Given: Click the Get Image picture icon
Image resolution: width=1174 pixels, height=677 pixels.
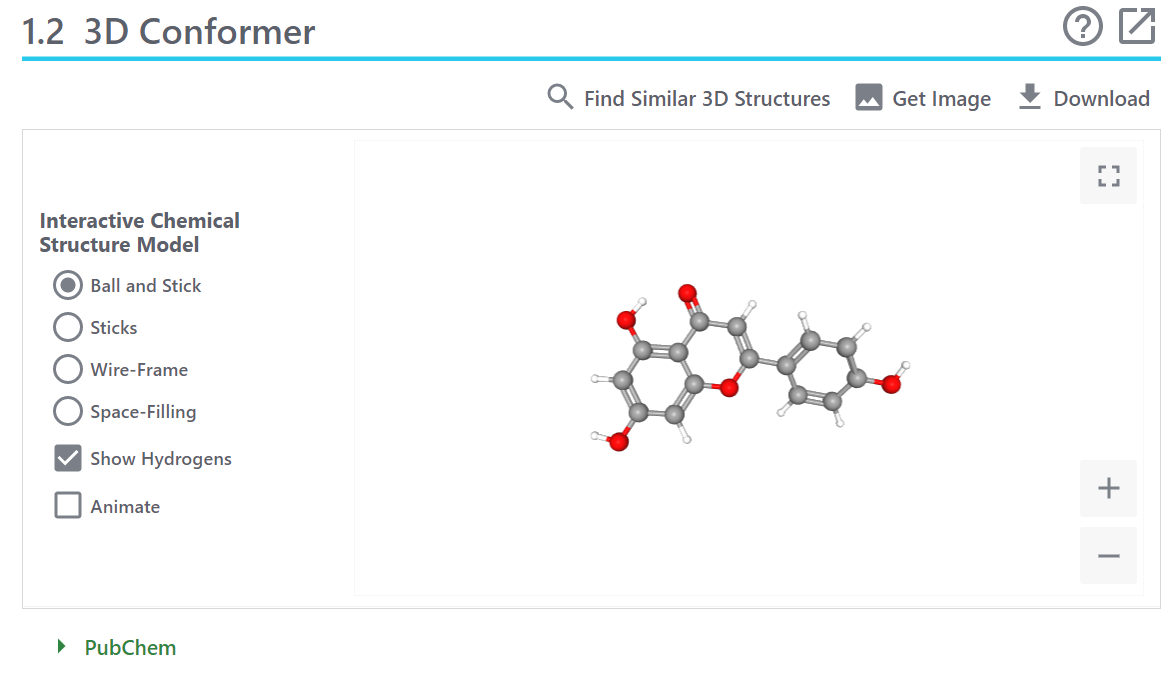Looking at the screenshot, I should click(868, 97).
